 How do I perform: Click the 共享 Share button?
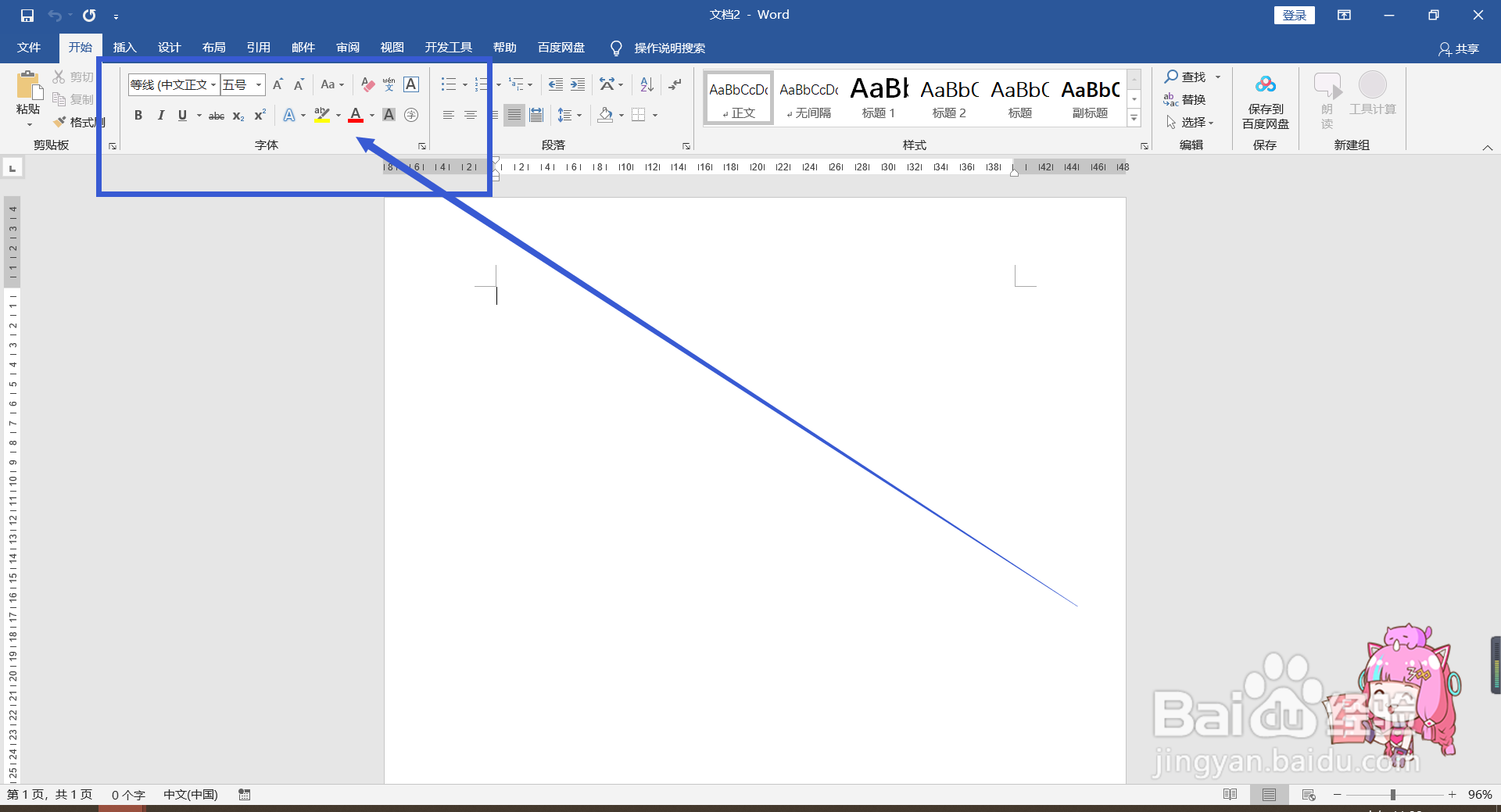click(x=1459, y=48)
